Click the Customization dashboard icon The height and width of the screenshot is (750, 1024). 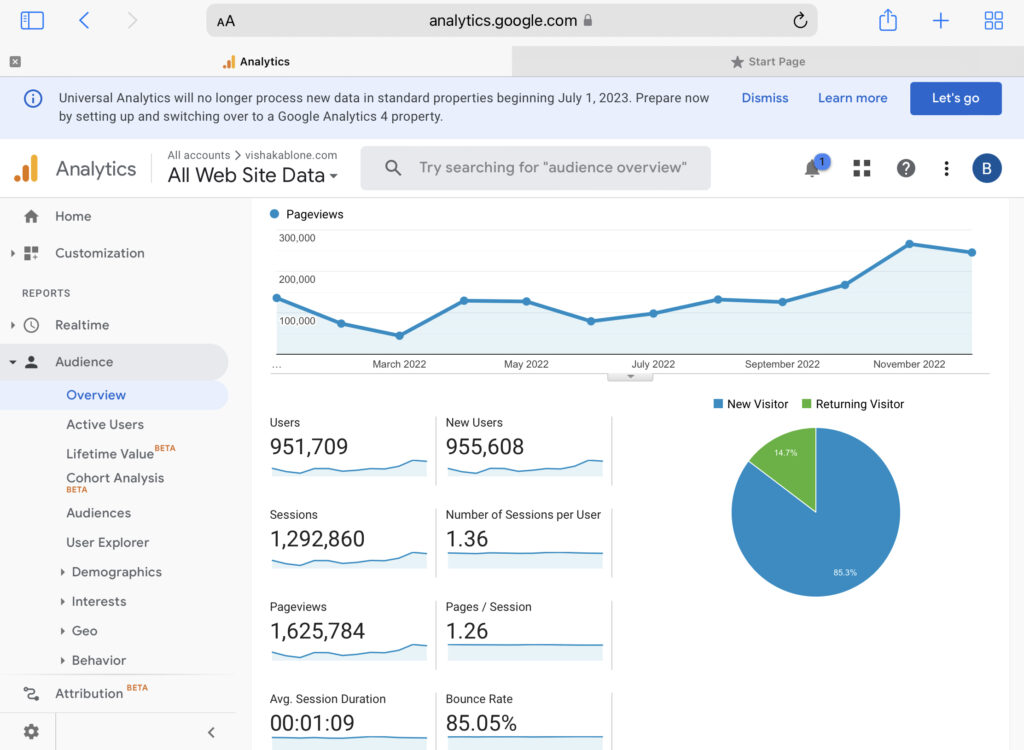coord(31,253)
